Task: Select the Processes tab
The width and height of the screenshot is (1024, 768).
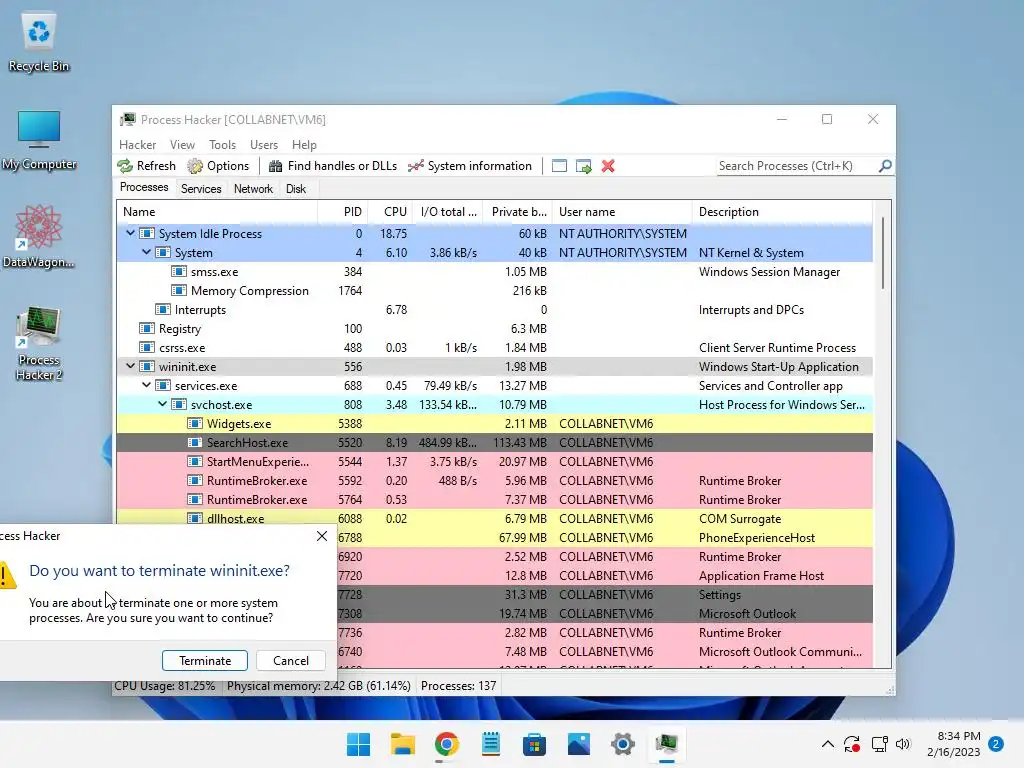Action: (144, 187)
